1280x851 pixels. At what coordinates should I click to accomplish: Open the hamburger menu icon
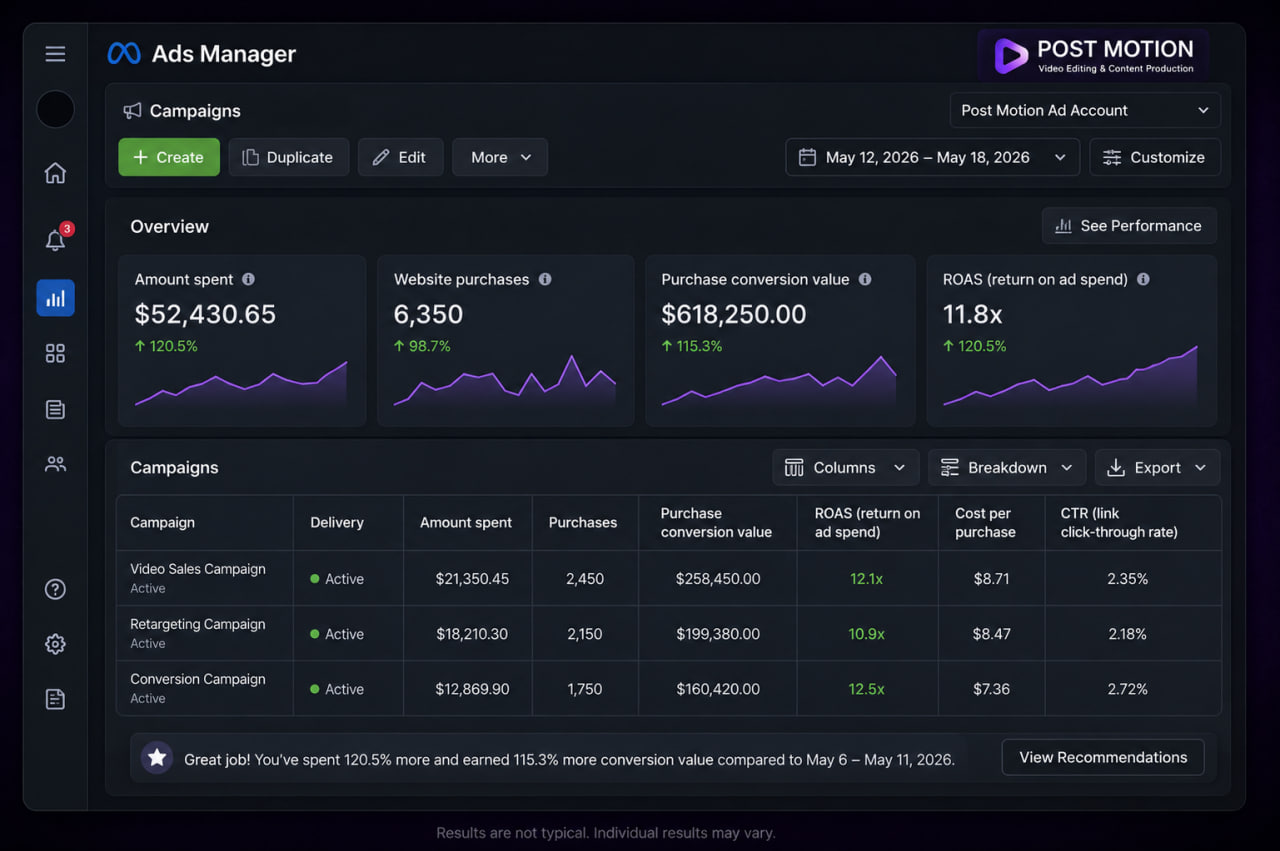click(x=55, y=54)
